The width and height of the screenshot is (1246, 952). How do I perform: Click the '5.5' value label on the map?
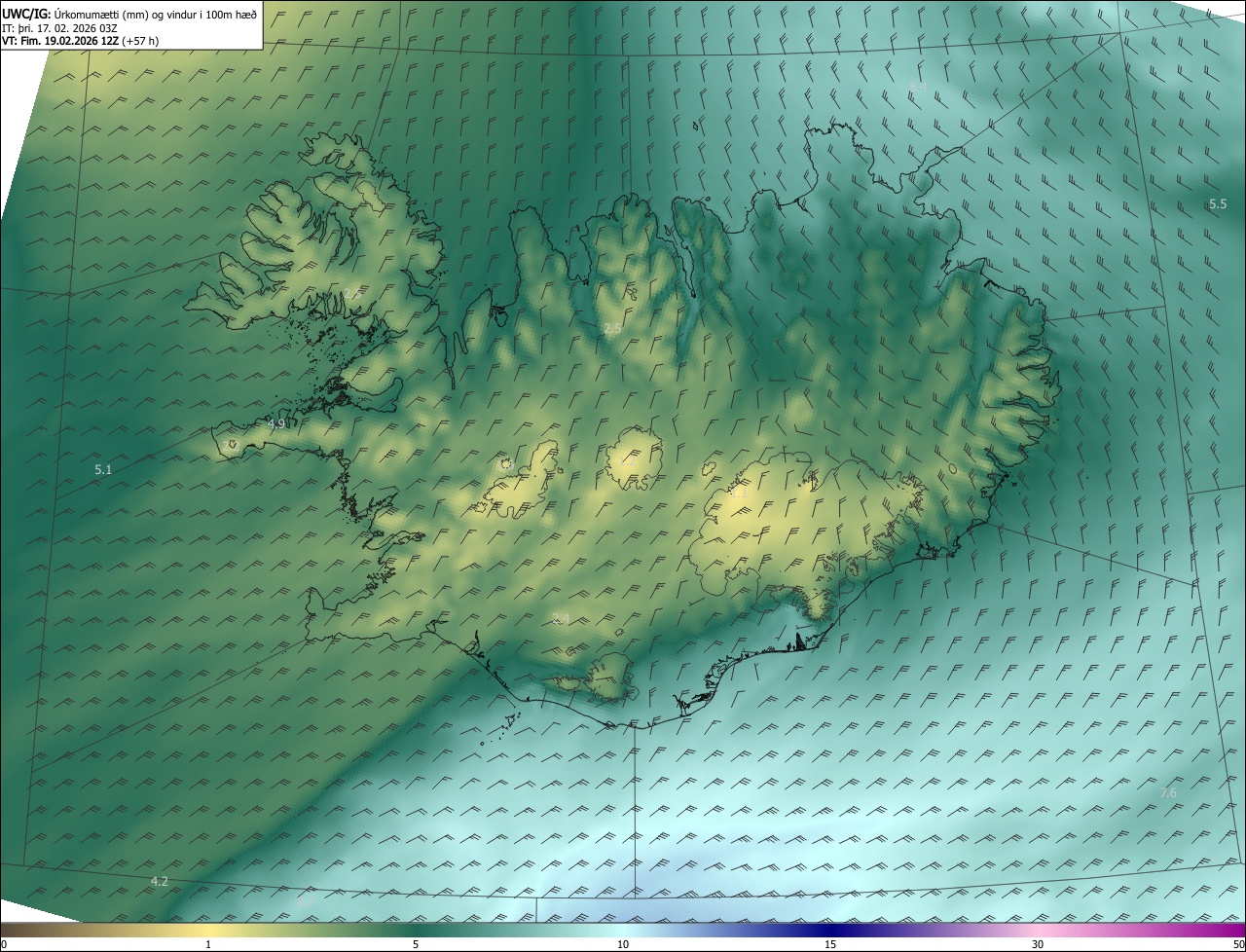[1218, 203]
